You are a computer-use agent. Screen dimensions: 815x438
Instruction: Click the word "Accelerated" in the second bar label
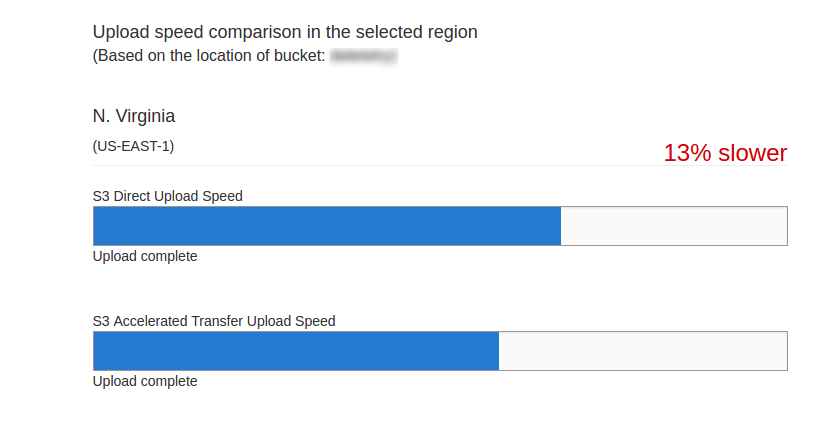click(x=150, y=321)
